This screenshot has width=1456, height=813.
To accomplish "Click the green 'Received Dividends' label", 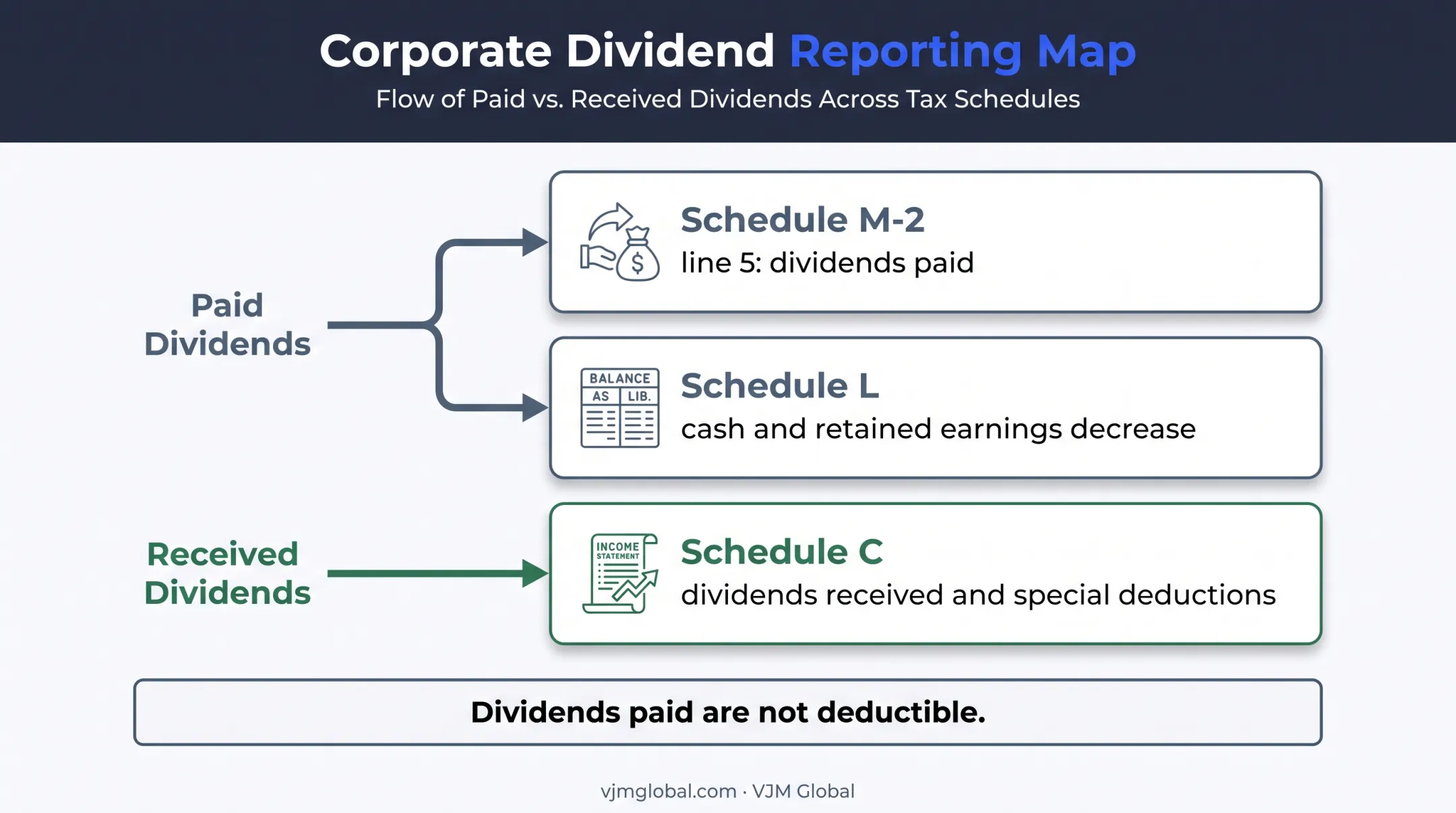I will (227, 573).
